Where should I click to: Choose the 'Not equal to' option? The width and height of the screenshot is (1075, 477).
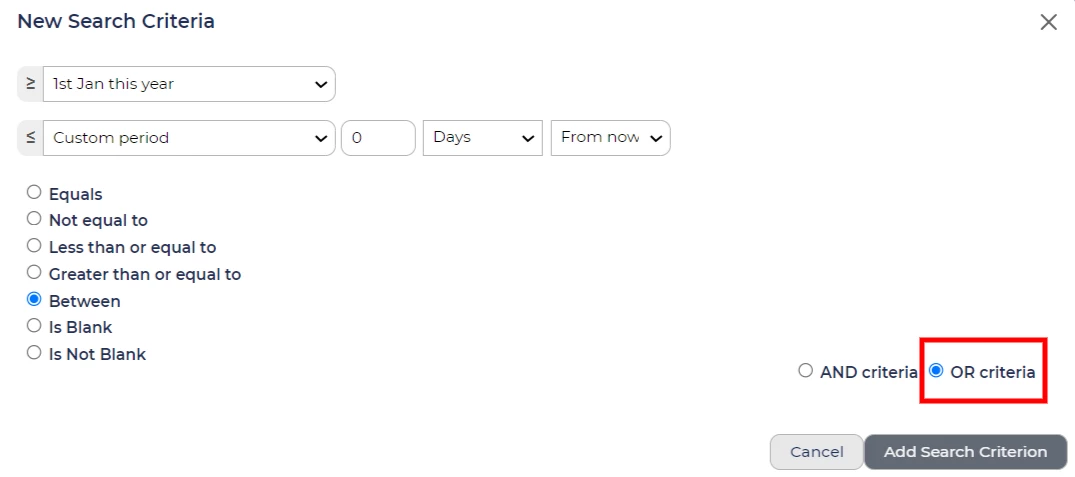coord(35,219)
